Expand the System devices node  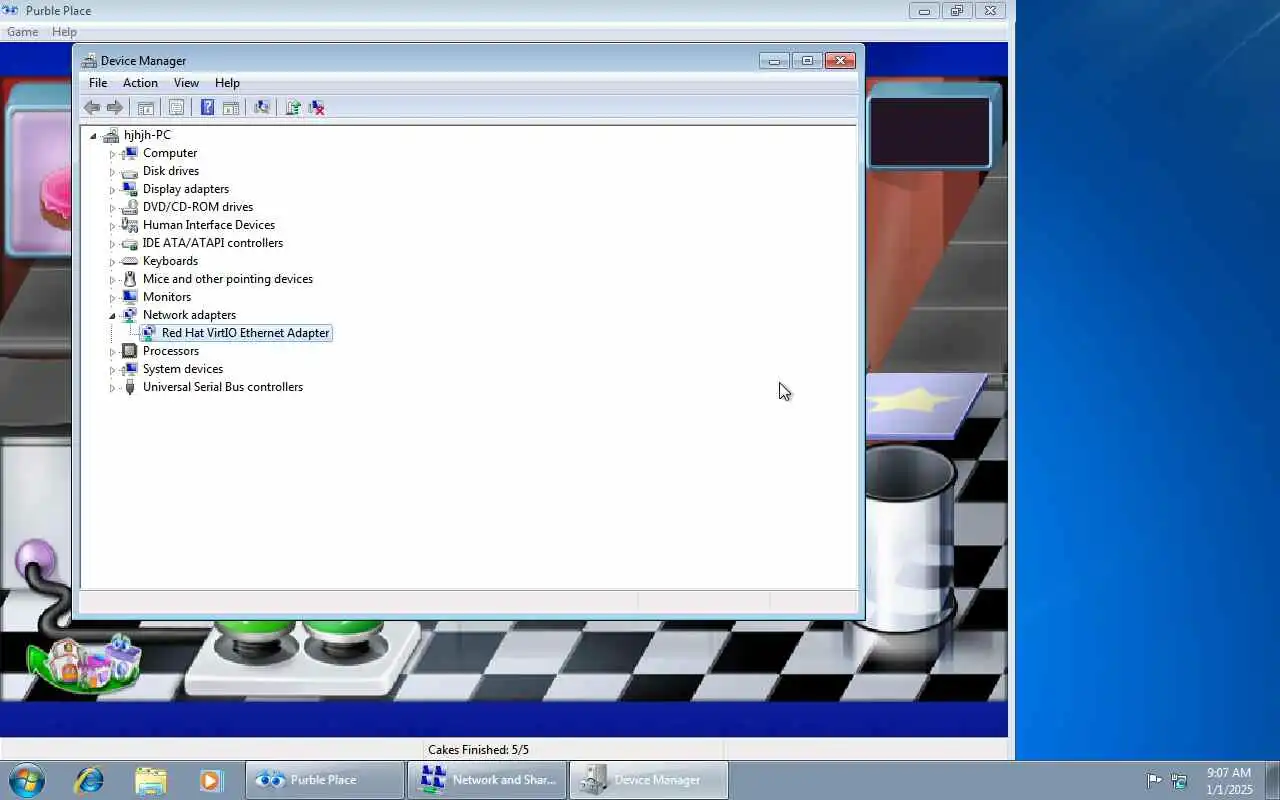[x=112, y=370]
